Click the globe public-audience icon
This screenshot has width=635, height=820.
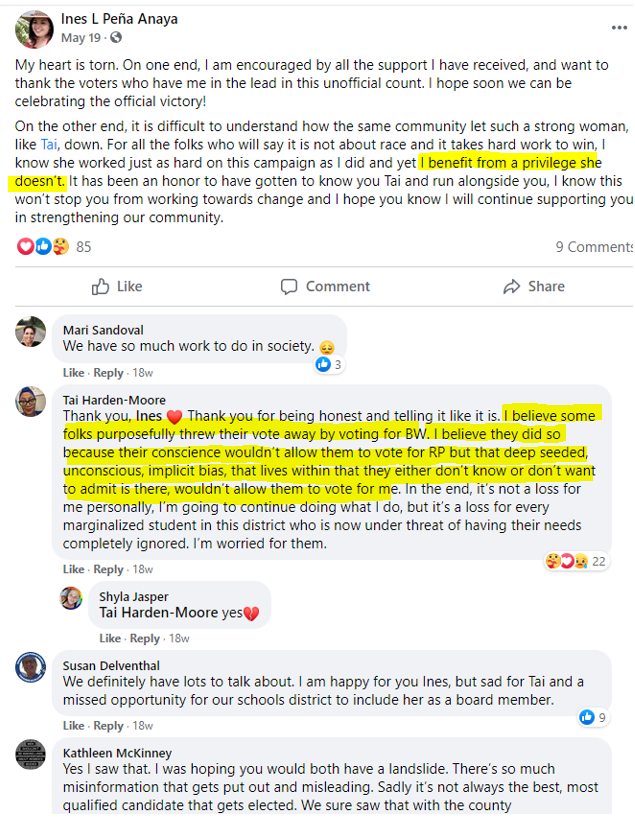click(116, 38)
